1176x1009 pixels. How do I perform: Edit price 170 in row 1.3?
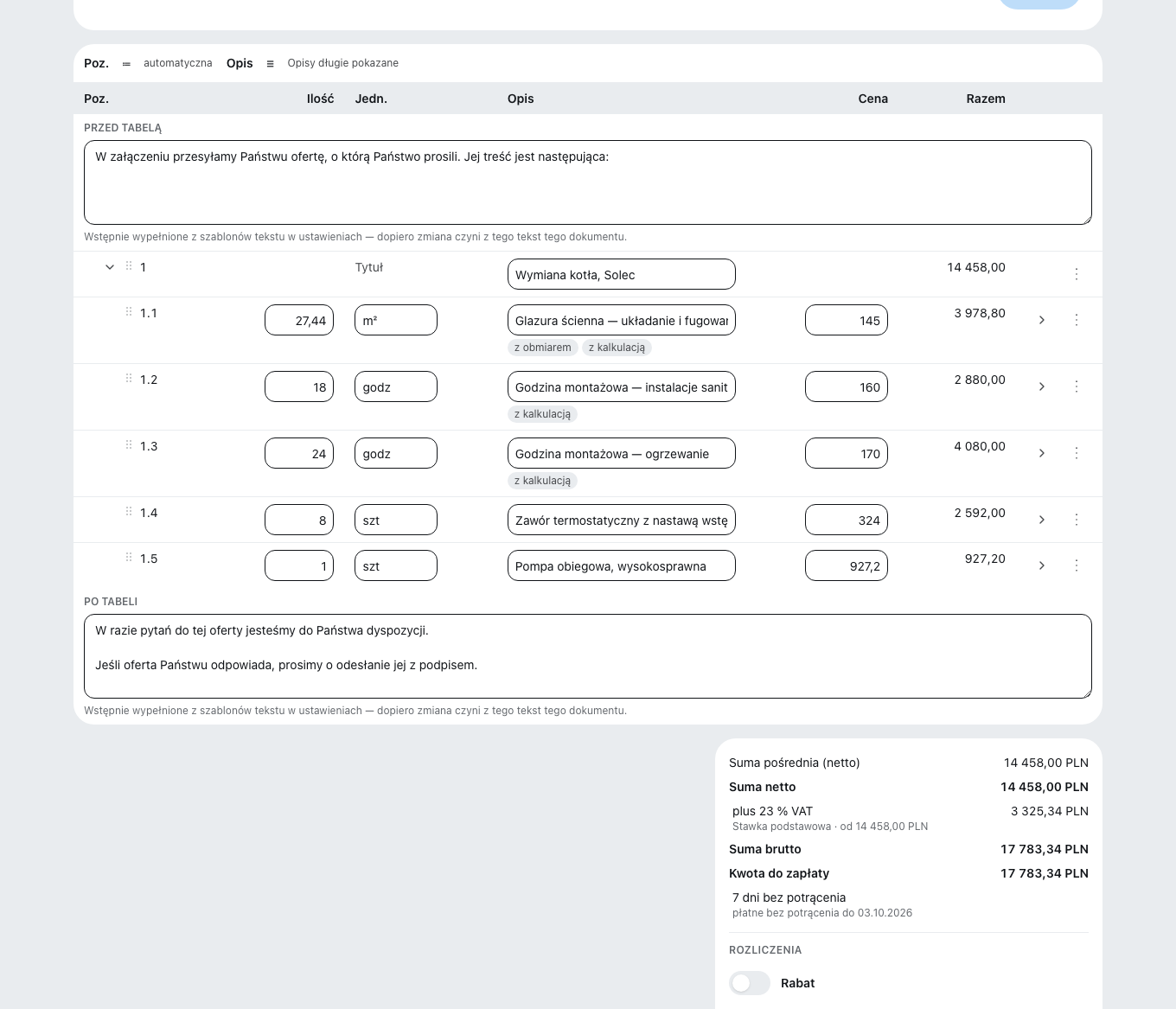tap(847, 453)
